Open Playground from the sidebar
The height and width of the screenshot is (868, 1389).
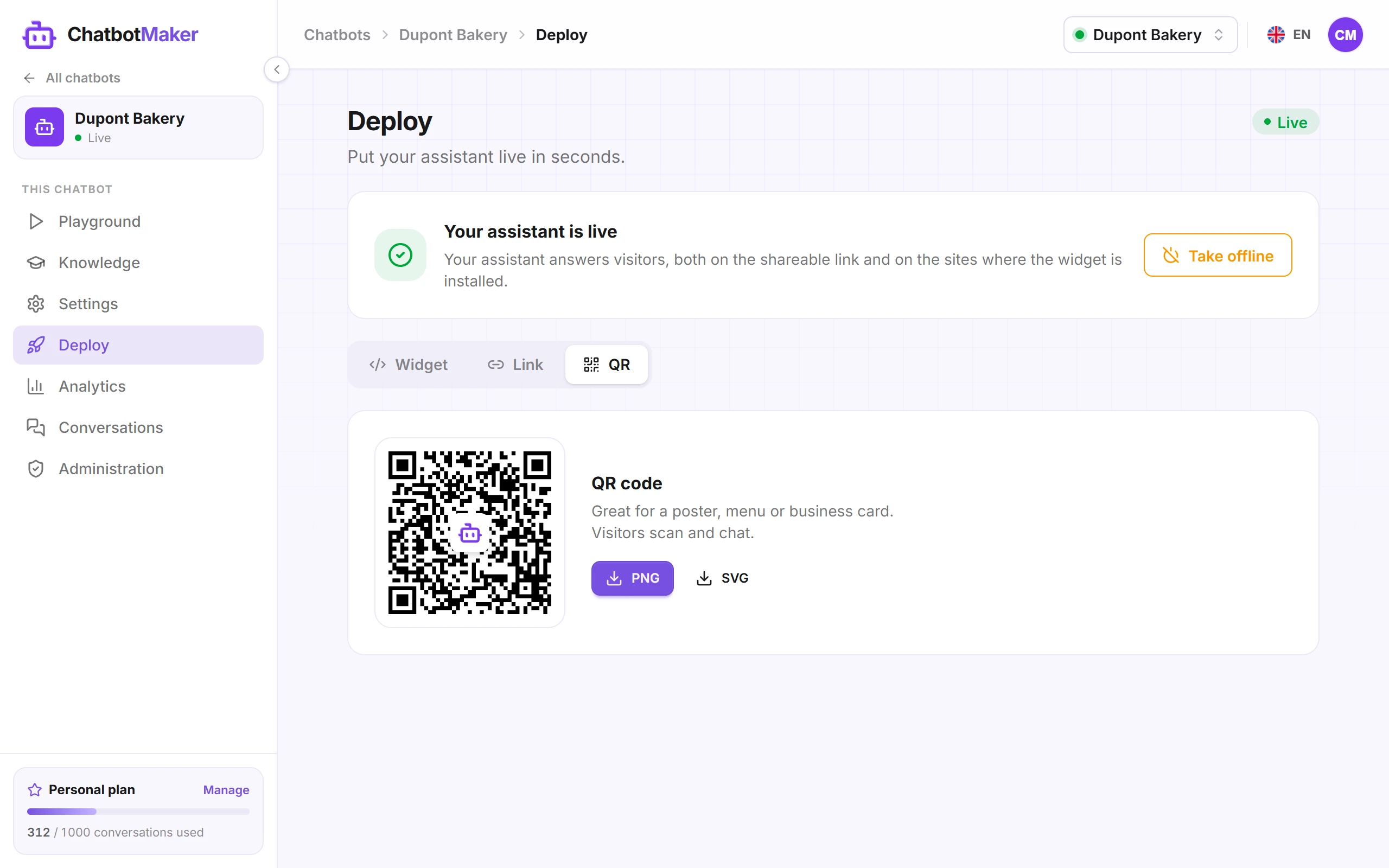click(x=138, y=221)
